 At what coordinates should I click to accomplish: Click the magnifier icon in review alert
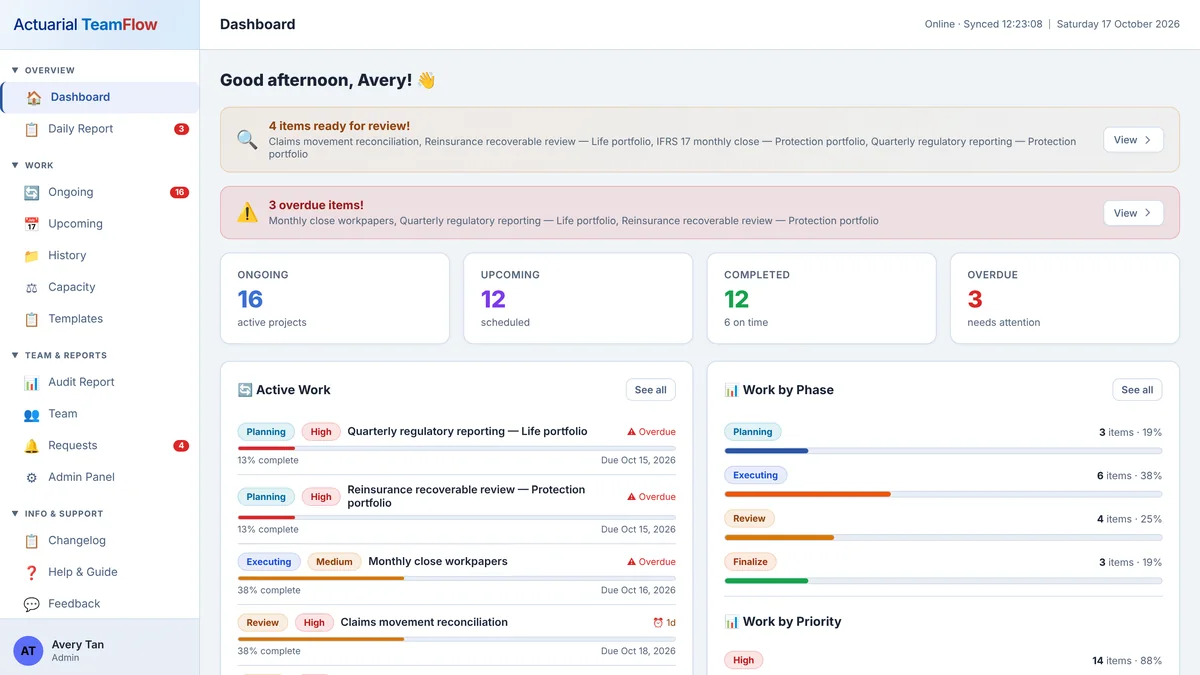click(247, 140)
